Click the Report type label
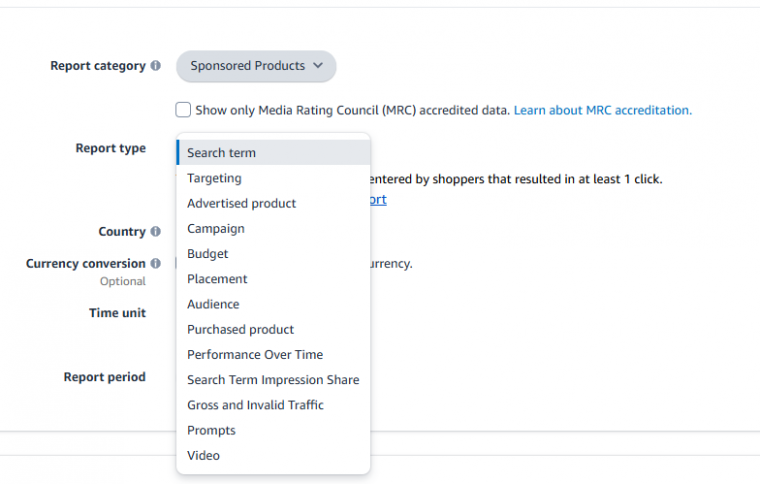 (111, 148)
